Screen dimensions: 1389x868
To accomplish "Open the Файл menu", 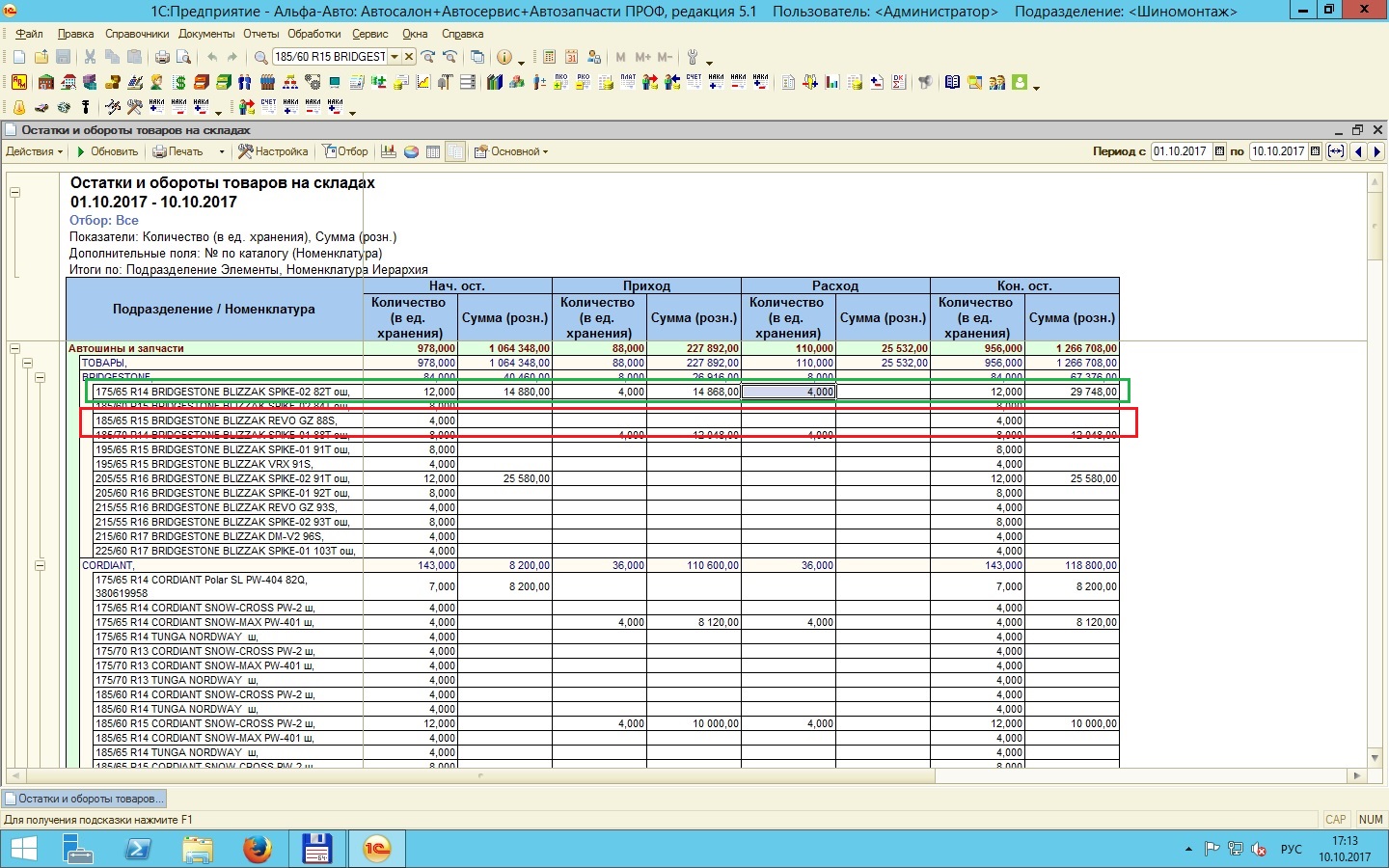I will (x=29, y=34).
